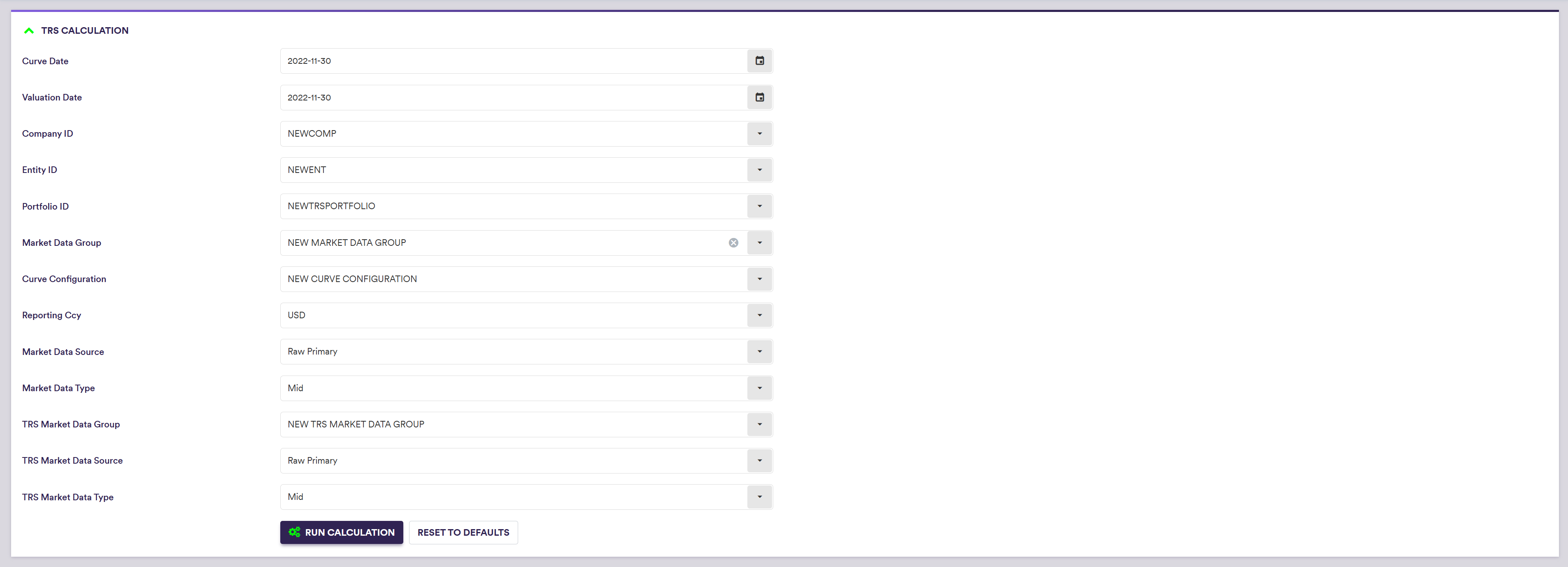Image resolution: width=1568 pixels, height=567 pixels.
Task: Expand the Entity ID dropdown
Action: tap(759, 170)
